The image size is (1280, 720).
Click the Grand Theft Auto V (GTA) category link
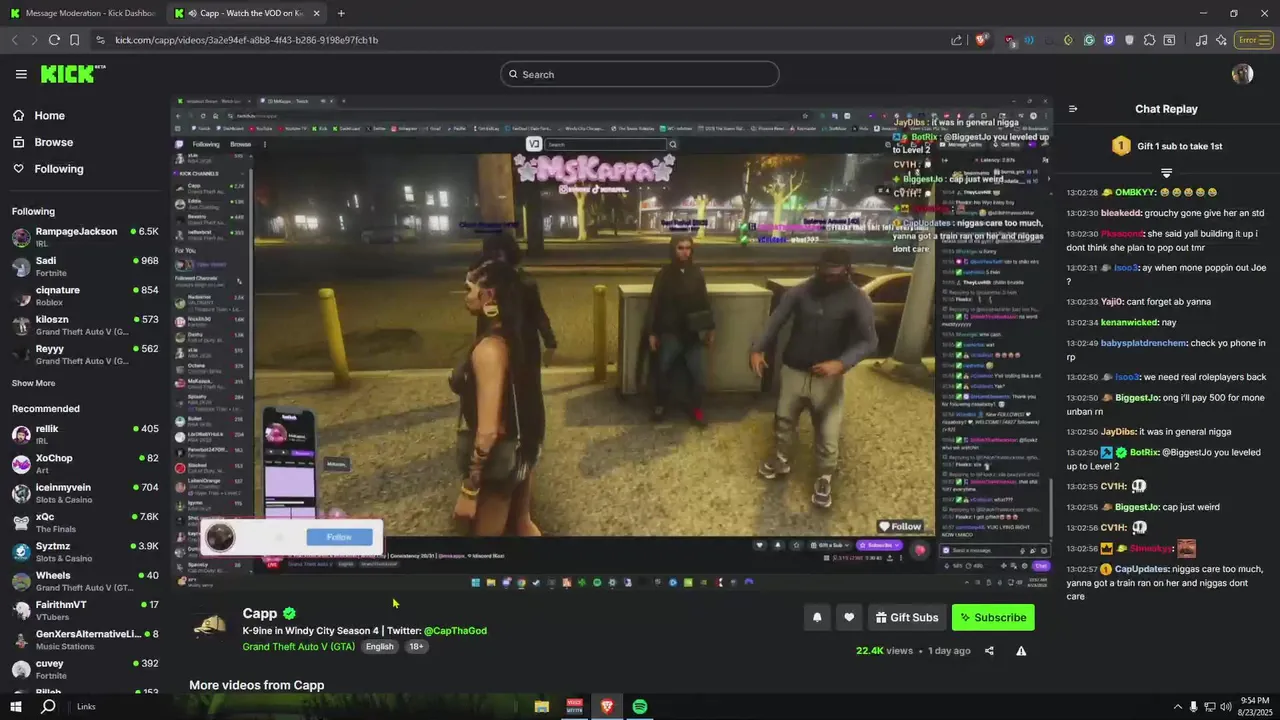(299, 646)
